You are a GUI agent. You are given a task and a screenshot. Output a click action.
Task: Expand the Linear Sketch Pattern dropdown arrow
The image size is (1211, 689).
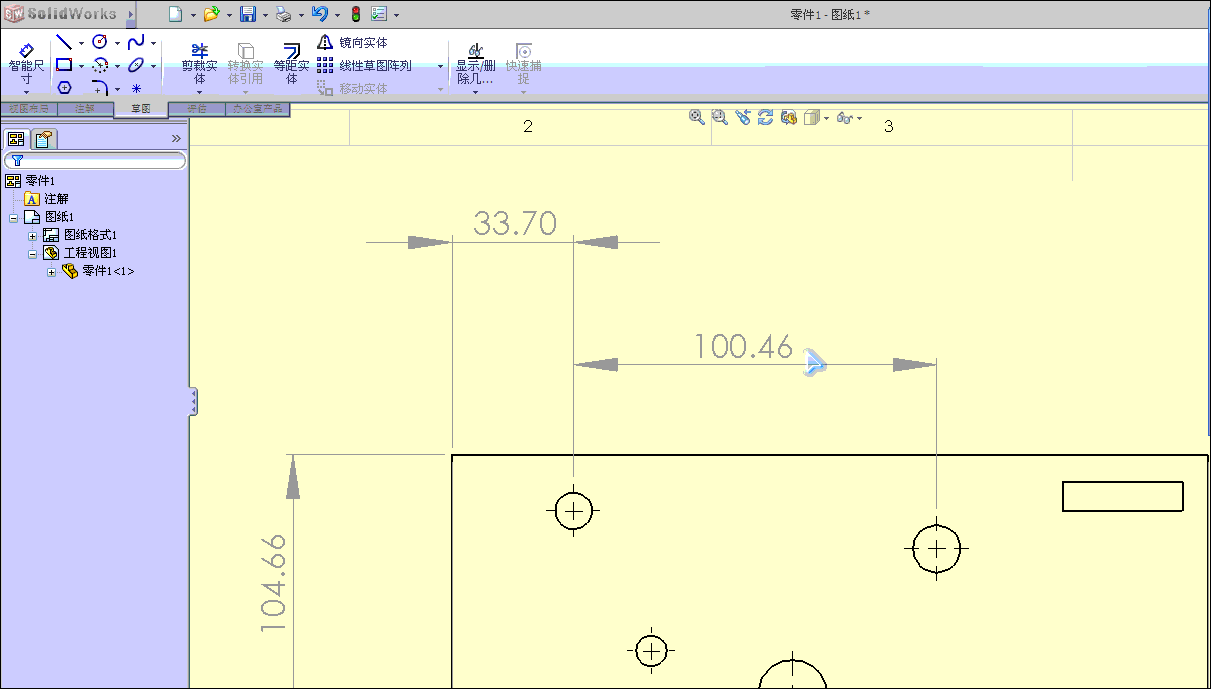click(440, 66)
